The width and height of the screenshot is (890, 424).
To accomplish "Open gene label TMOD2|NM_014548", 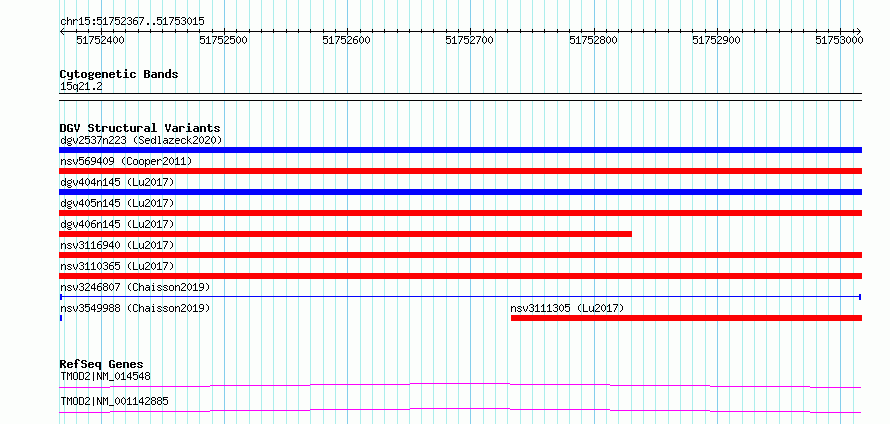I will point(106,376).
